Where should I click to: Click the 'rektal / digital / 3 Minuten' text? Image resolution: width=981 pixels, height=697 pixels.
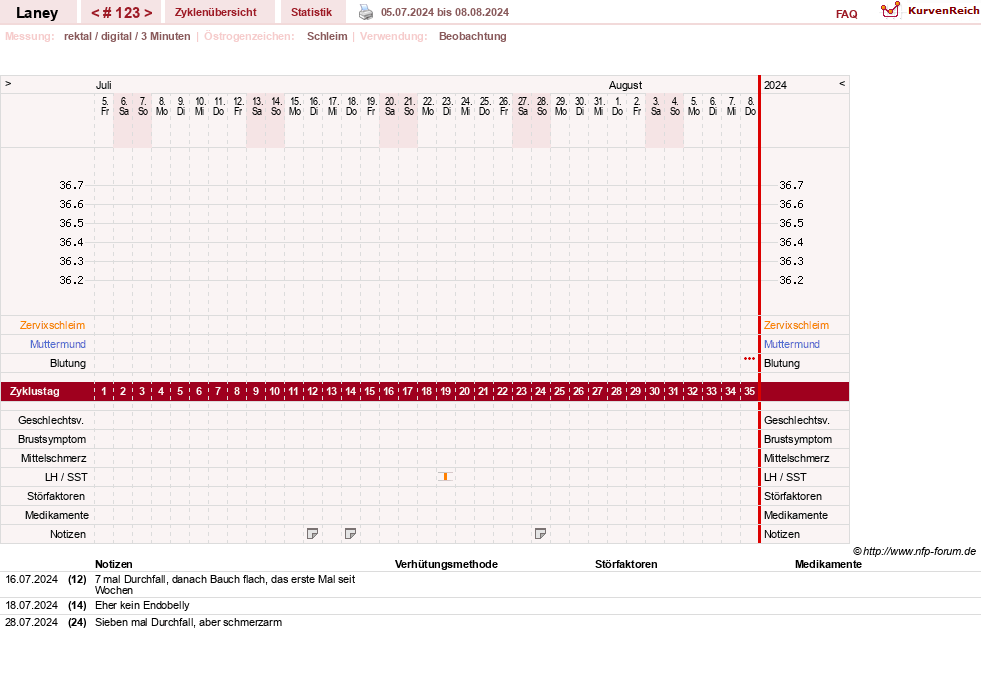127,36
